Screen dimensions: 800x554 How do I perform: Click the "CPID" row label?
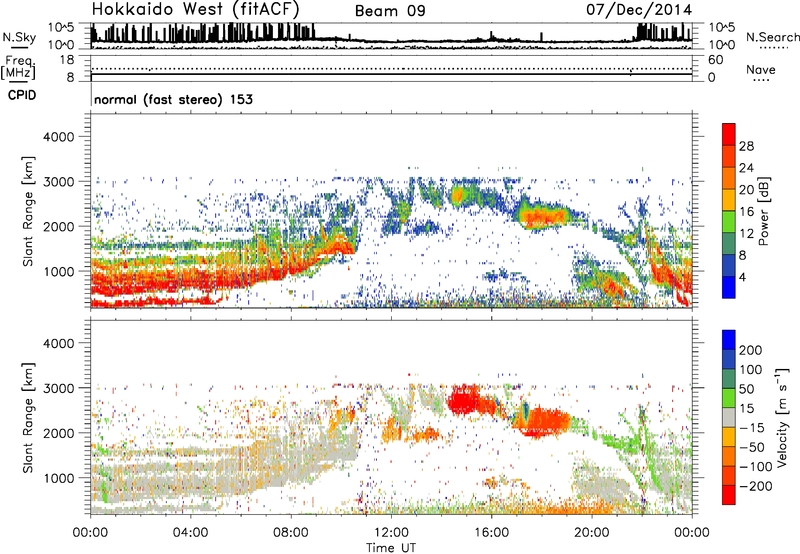click(22, 95)
